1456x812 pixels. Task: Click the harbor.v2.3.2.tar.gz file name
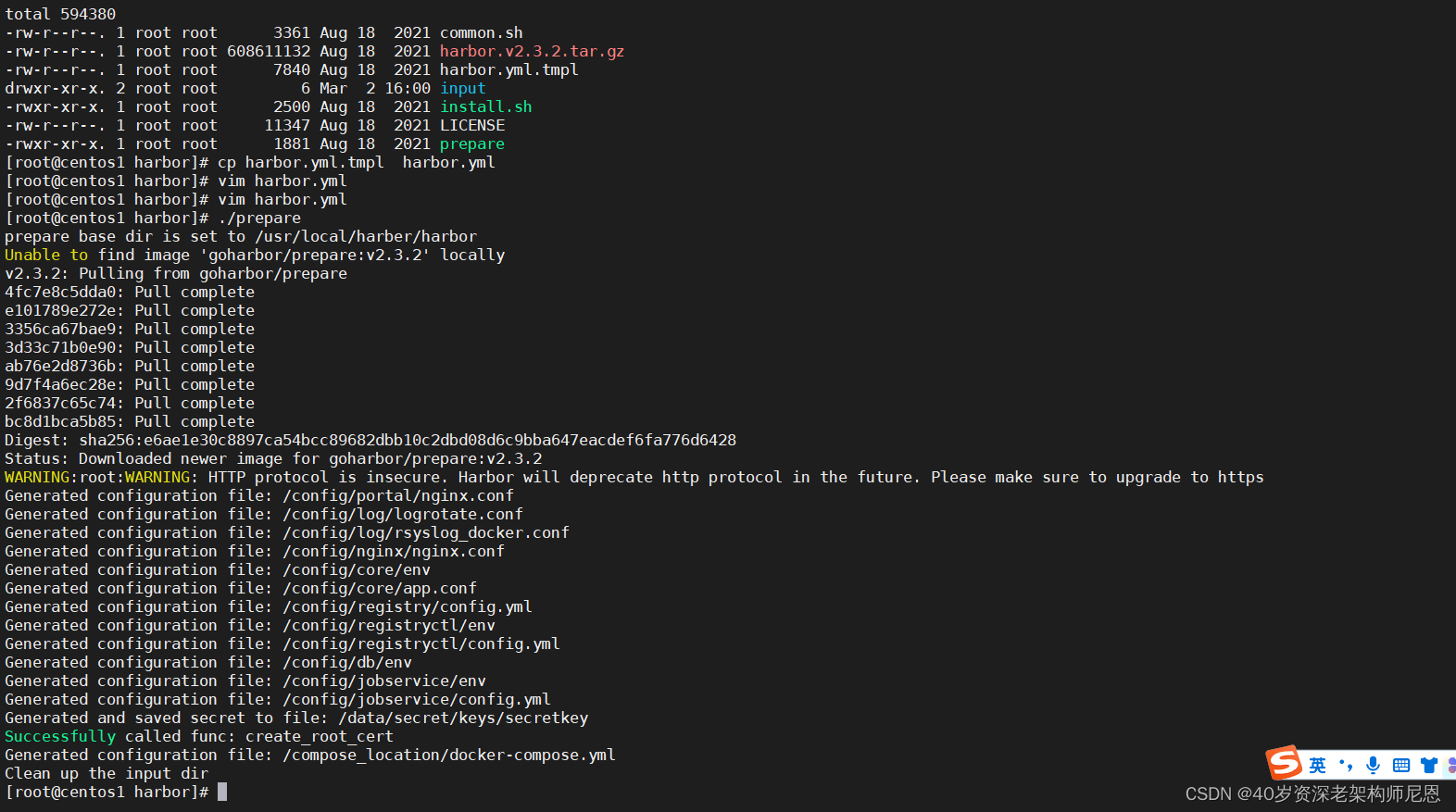532,51
